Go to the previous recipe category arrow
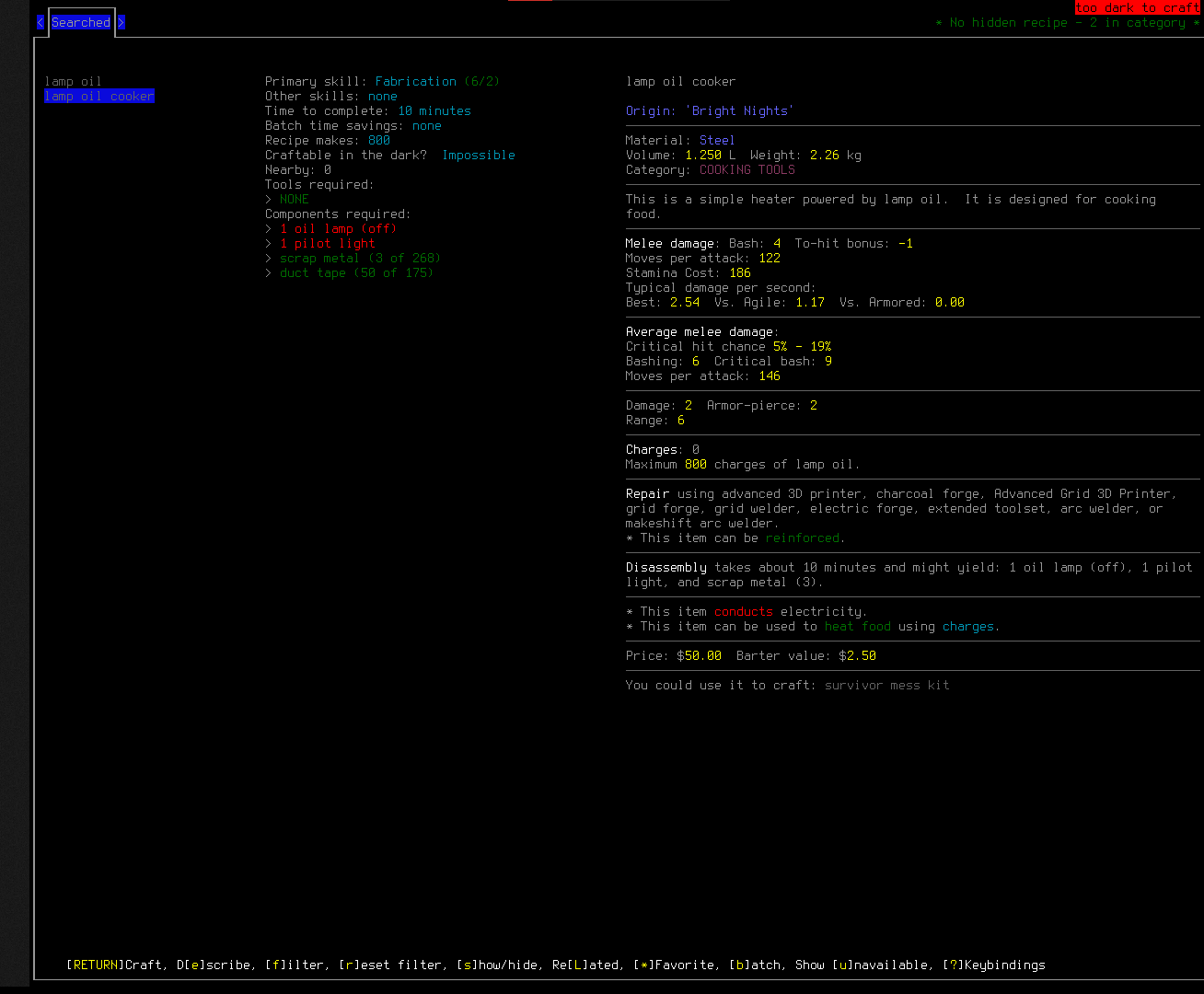The width and height of the screenshot is (1204, 994). tap(41, 22)
